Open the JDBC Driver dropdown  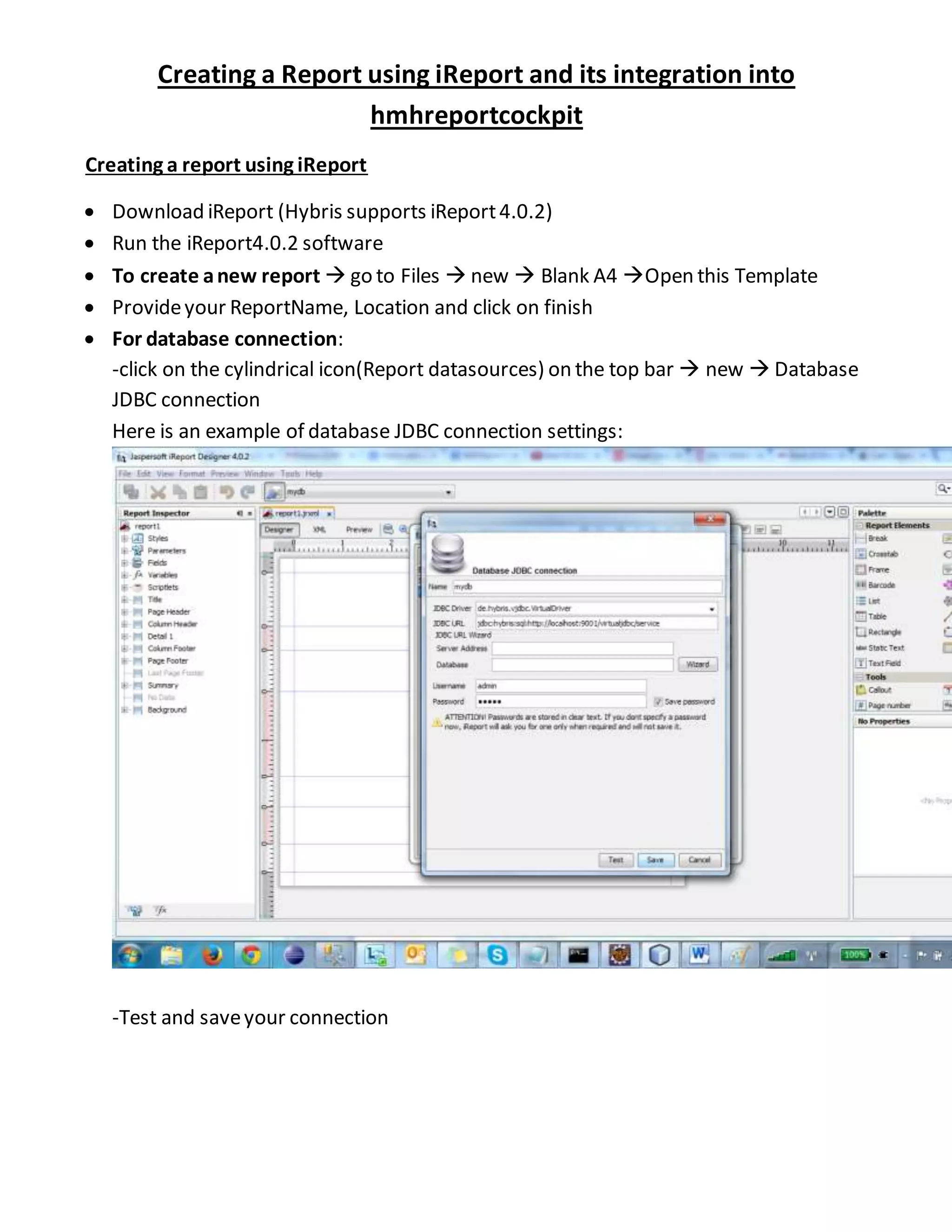[712, 609]
